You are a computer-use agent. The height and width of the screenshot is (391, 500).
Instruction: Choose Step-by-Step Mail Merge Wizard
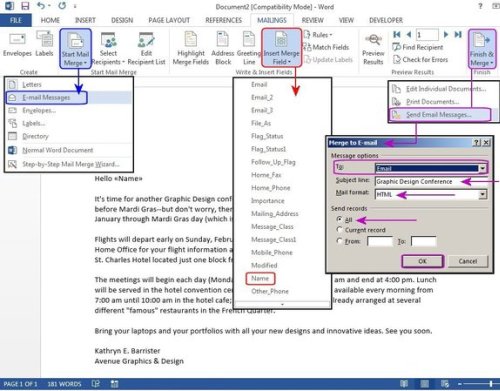coord(69,164)
